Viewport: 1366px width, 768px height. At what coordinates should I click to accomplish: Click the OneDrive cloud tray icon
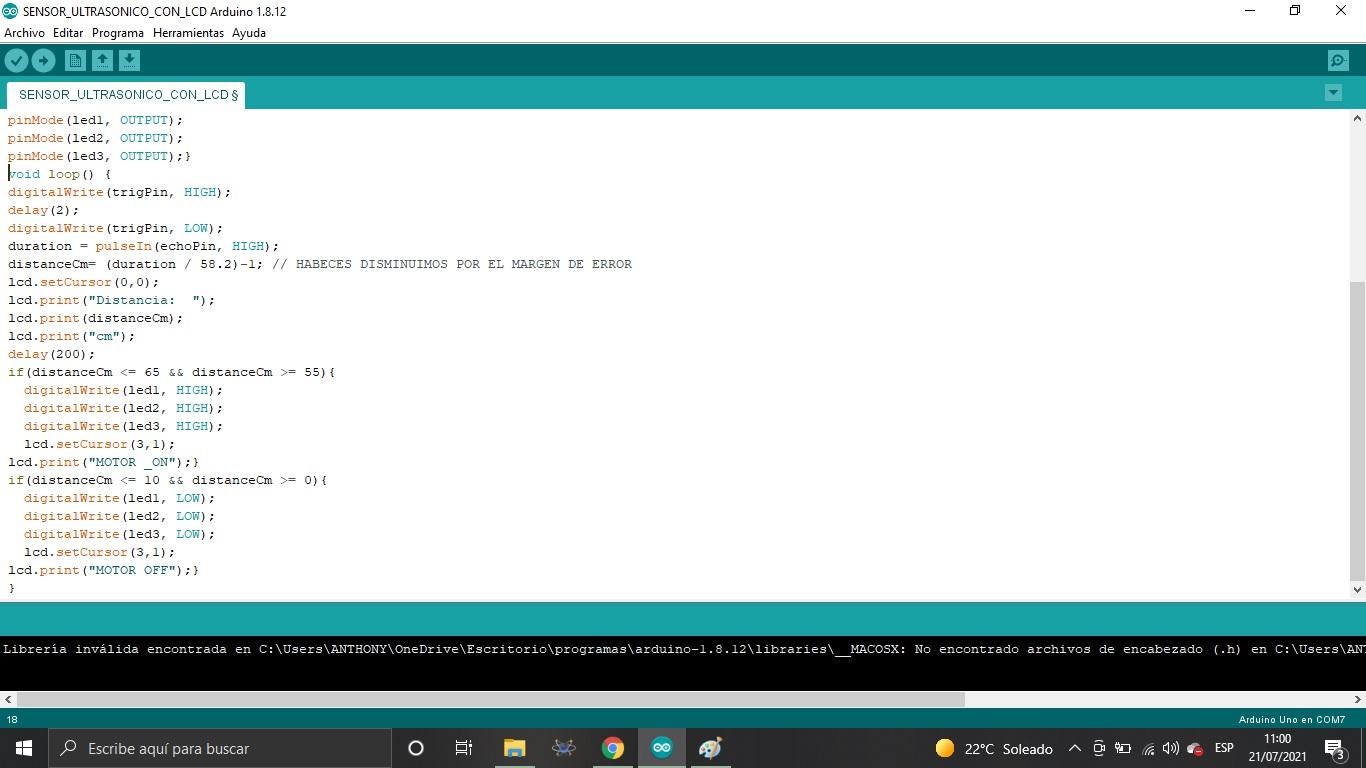point(1194,748)
